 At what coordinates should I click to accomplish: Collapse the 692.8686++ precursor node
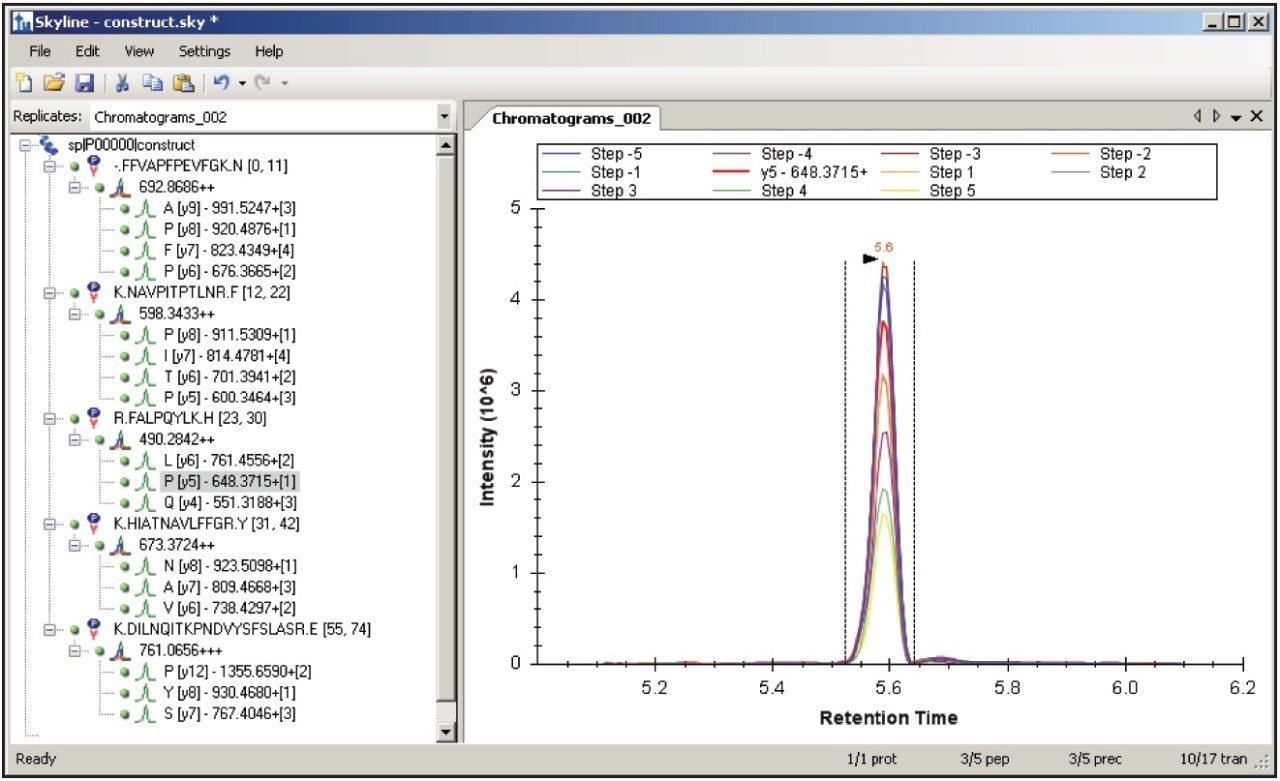[x=76, y=187]
